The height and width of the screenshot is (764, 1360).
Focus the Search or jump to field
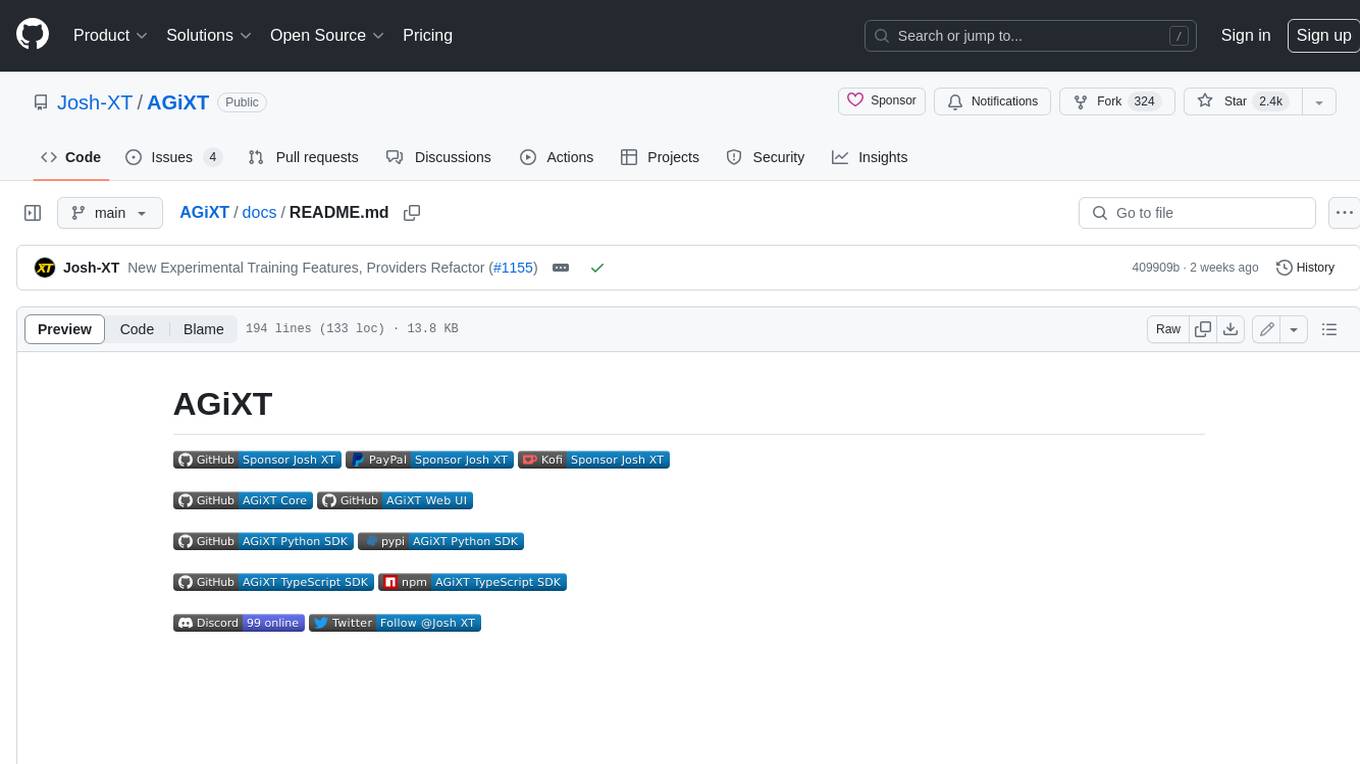1030,35
